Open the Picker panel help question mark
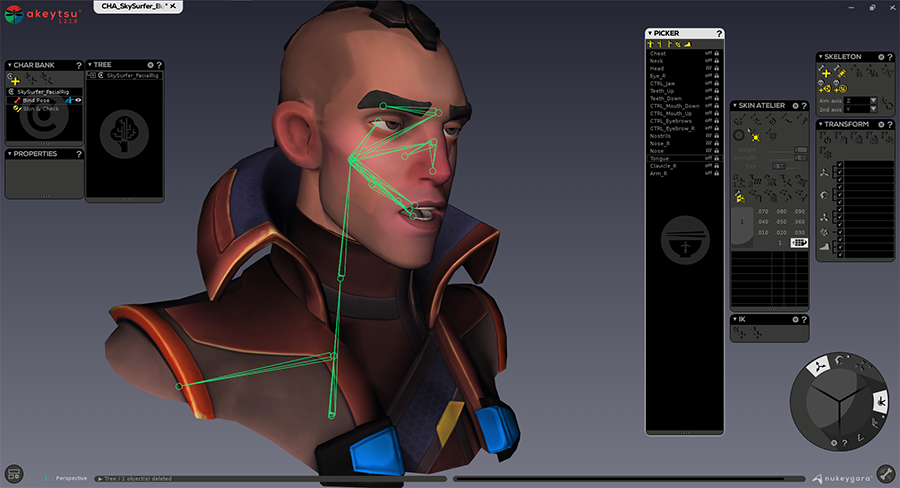Image resolution: width=900 pixels, height=488 pixels. click(x=719, y=34)
